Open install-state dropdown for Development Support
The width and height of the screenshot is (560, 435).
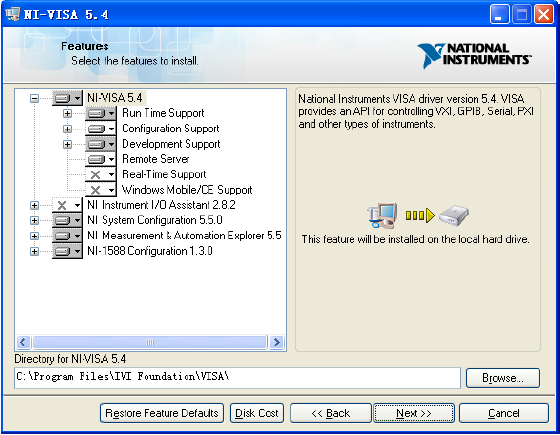click(101, 144)
